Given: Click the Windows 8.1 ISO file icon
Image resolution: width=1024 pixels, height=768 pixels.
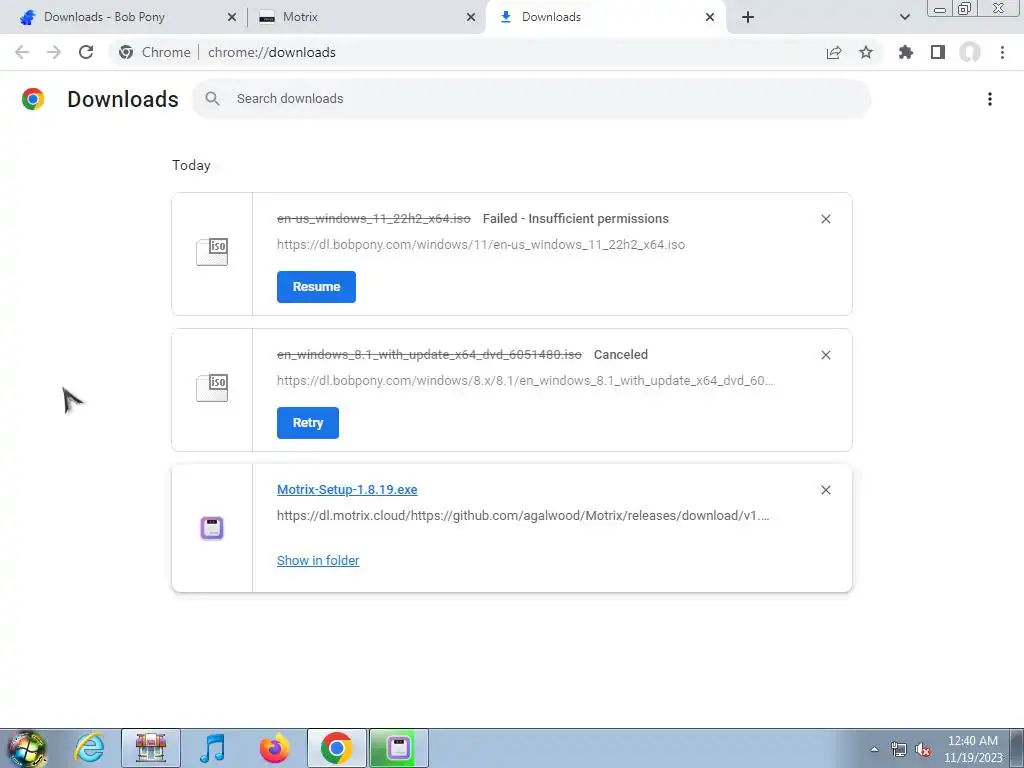Looking at the screenshot, I should pos(212,388).
